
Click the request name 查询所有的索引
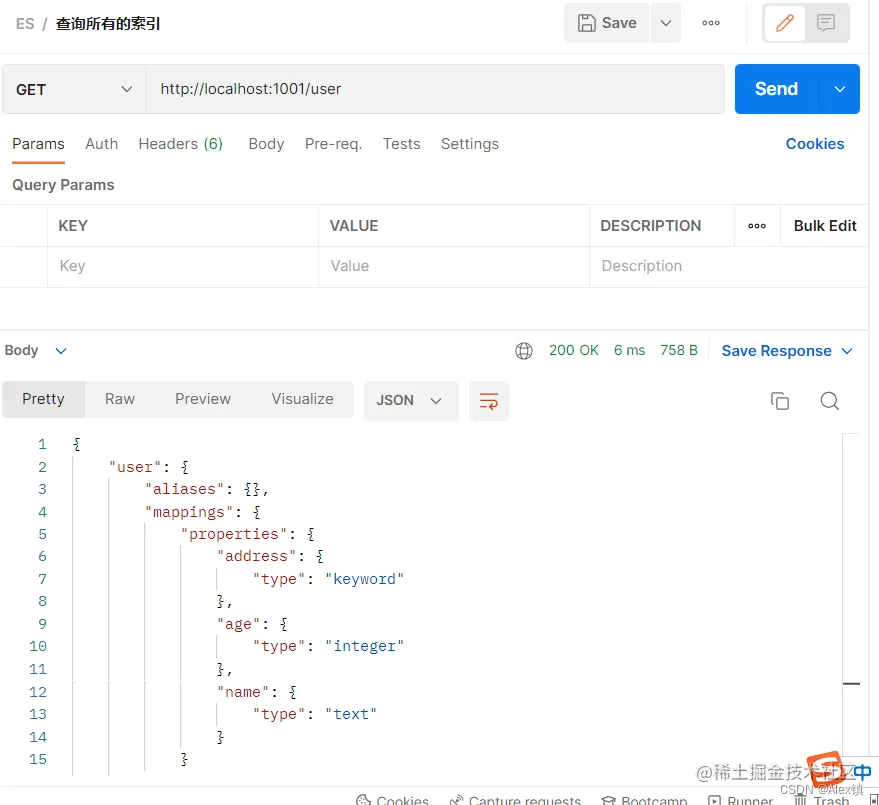(x=108, y=24)
